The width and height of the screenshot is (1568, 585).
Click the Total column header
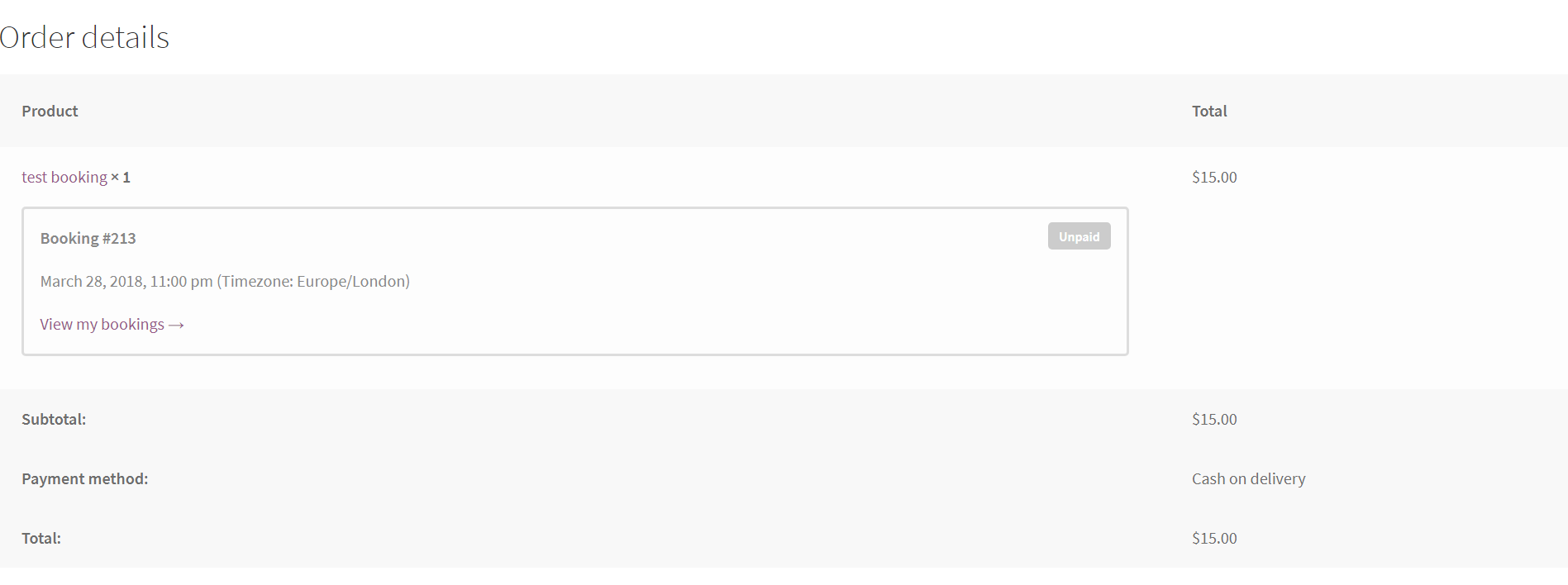(1209, 112)
